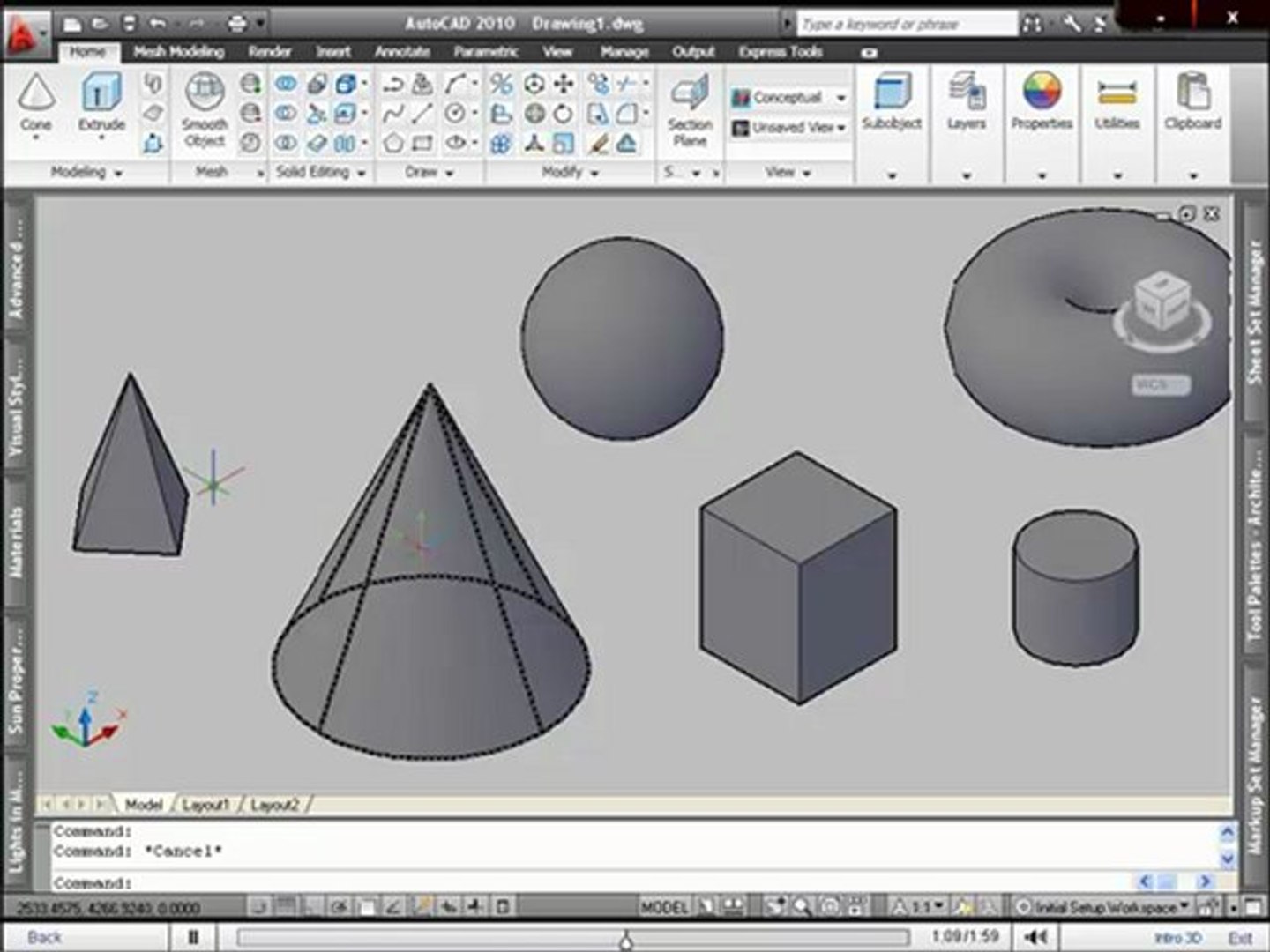Toggle audio mute speaker icon
Screen dimensions: 1270x952
click(1037, 937)
